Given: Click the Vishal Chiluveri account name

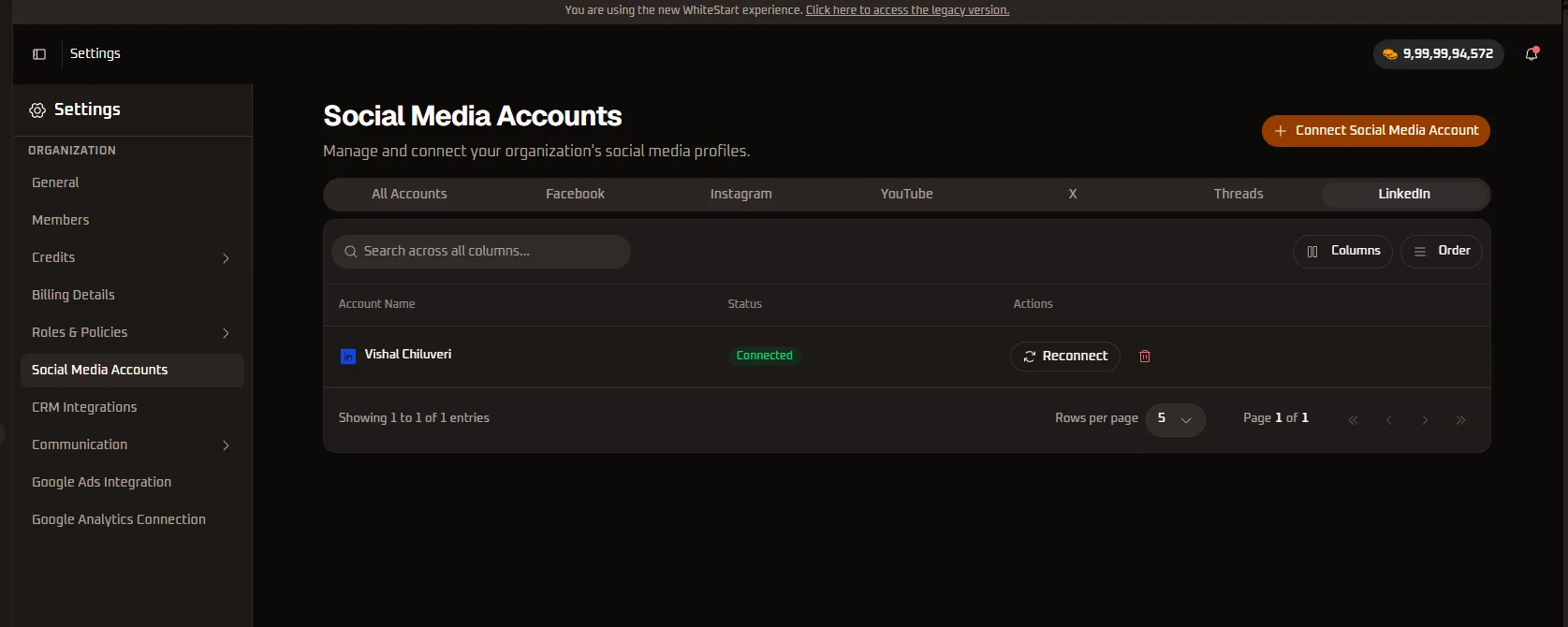Looking at the screenshot, I should point(407,355).
